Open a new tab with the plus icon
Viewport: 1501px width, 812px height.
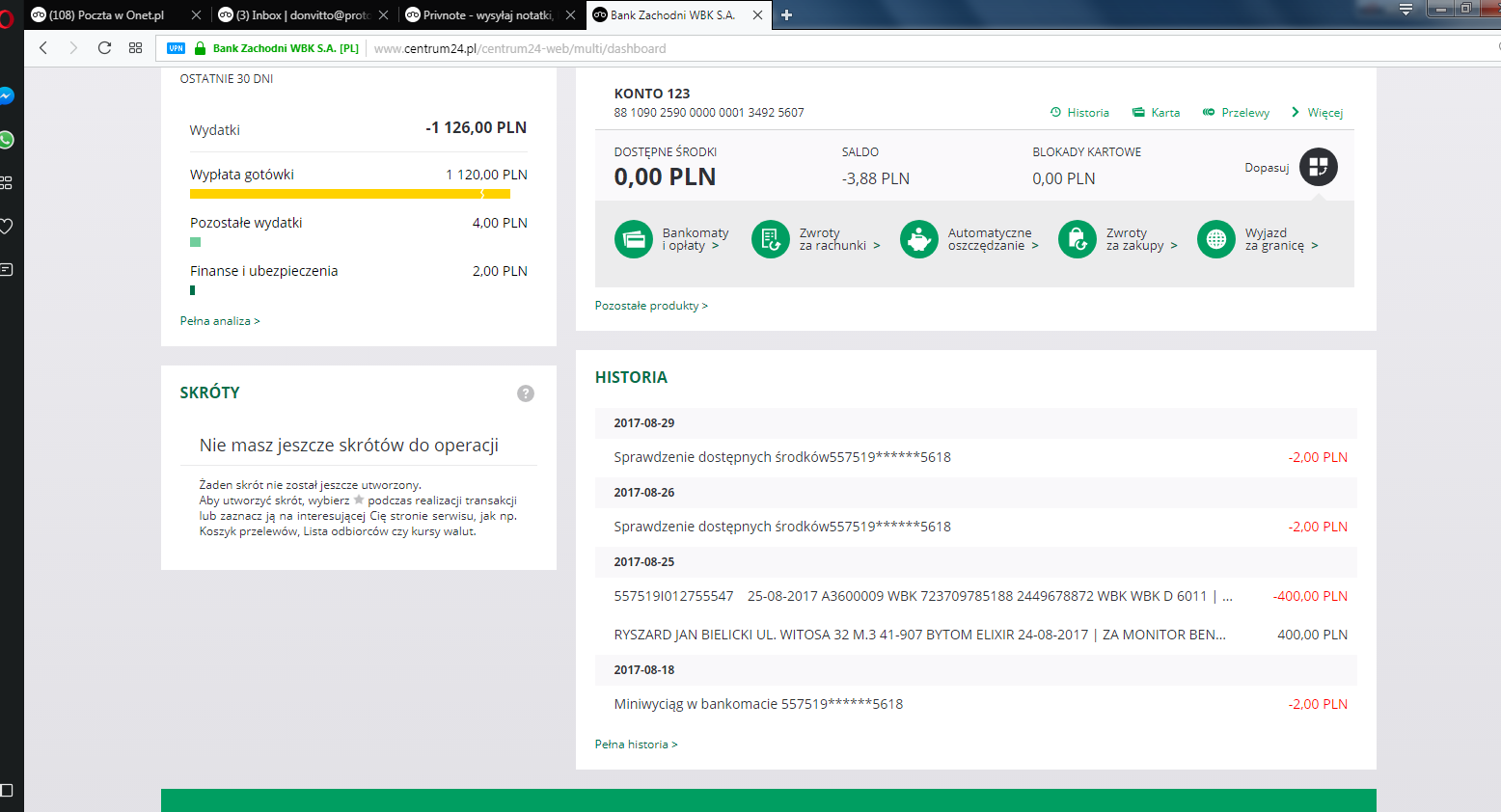click(786, 14)
